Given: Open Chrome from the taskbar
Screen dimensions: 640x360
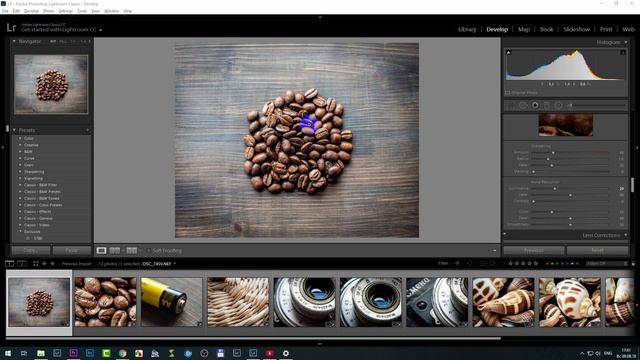Looking at the screenshot, I should [x=122, y=353].
